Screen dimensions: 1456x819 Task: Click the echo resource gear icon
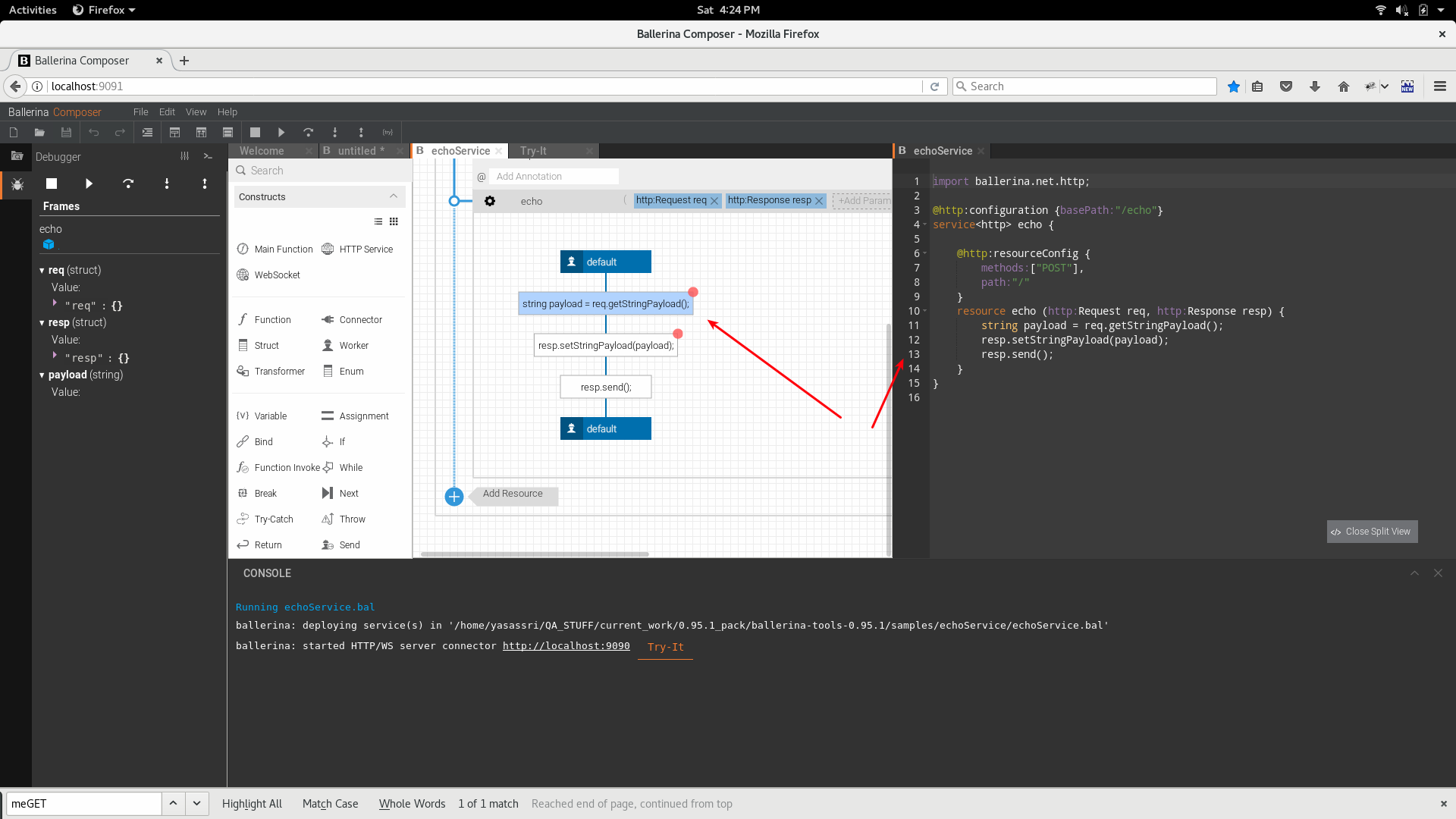click(x=490, y=201)
